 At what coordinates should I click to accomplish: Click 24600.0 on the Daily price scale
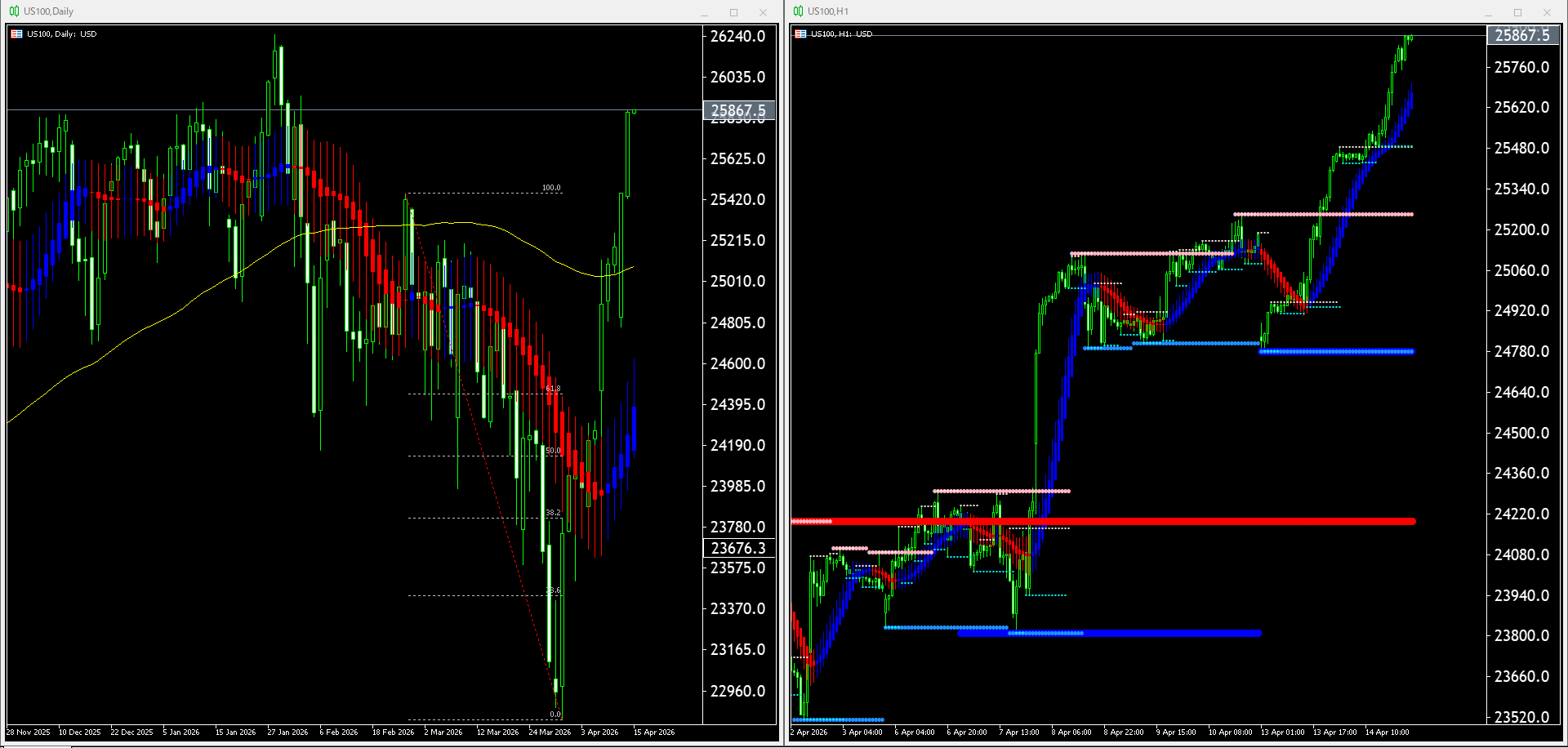(737, 363)
